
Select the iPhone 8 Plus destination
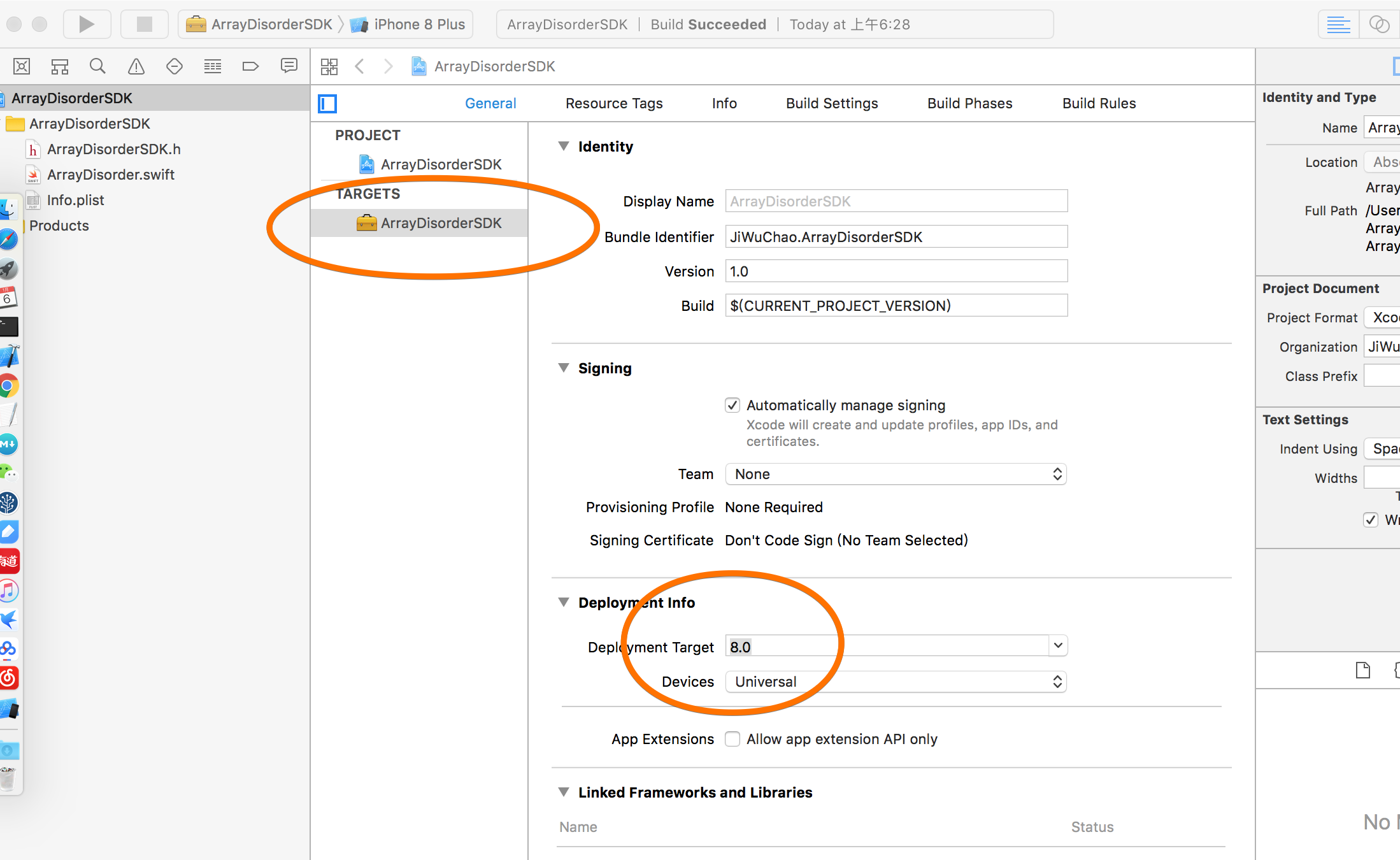[x=418, y=24]
